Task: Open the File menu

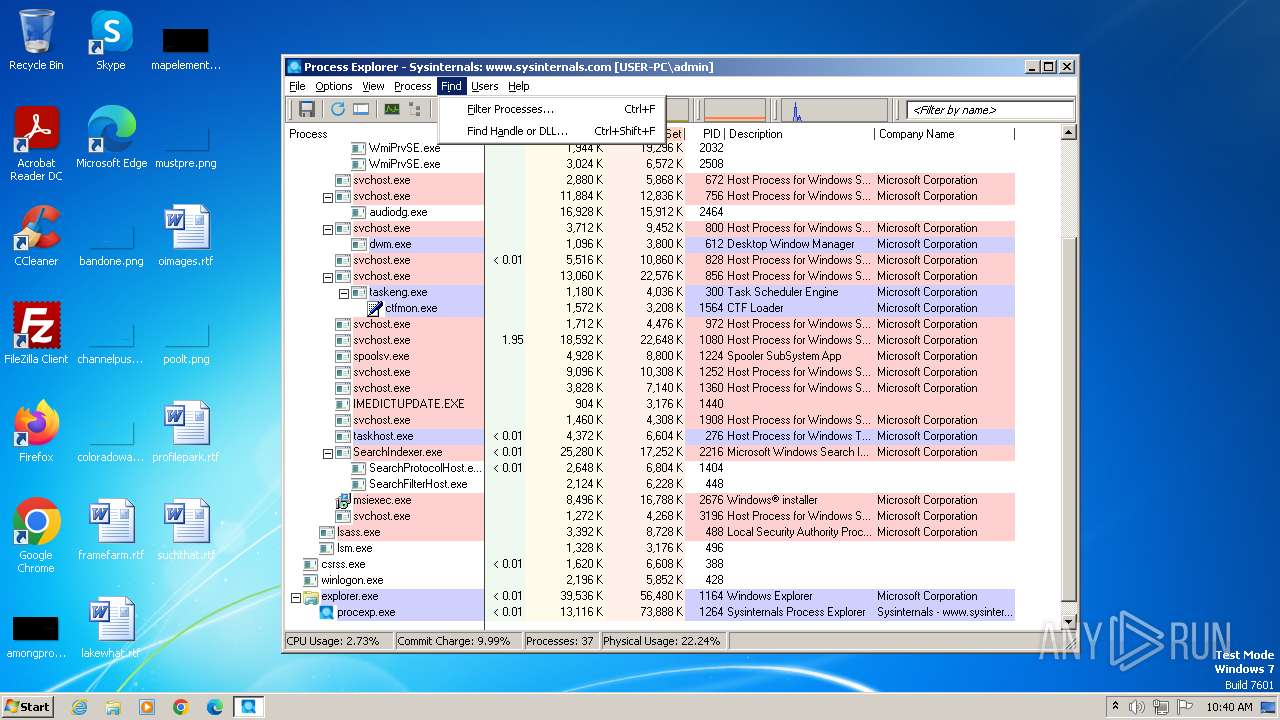Action: point(297,86)
